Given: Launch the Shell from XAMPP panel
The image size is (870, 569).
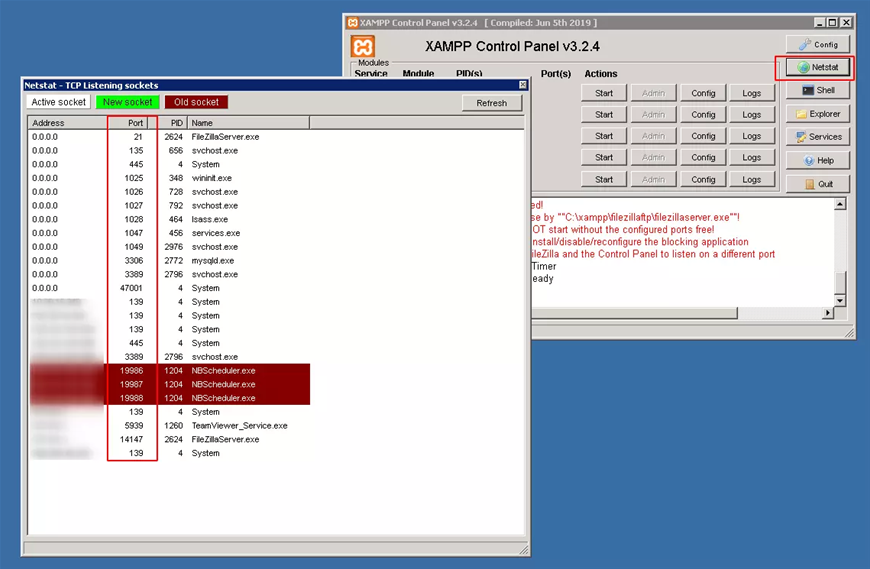Looking at the screenshot, I should pyautogui.click(x=818, y=90).
